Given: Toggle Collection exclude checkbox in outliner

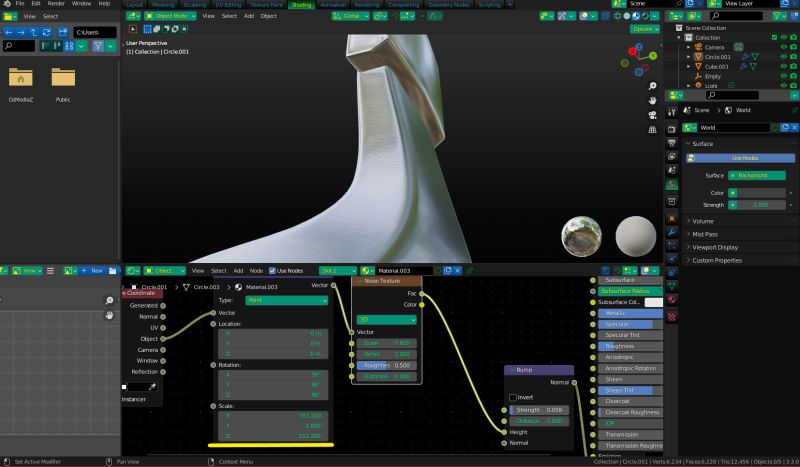Looking at the screenshot, I should (x=774, y=37).
